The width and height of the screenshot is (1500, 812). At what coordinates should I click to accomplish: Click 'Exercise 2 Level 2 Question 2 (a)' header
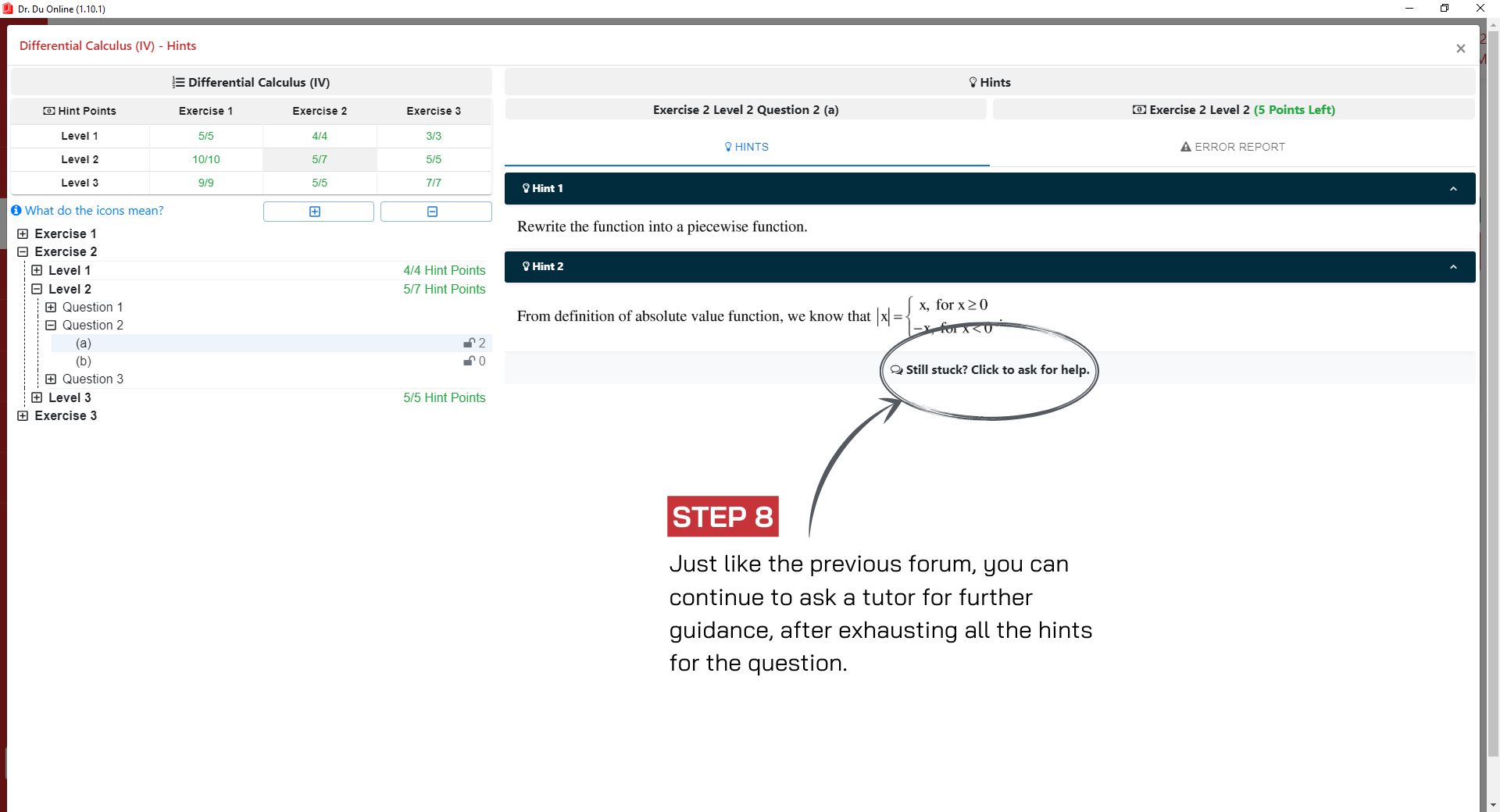pyautogui.click(x=746, y=110)
